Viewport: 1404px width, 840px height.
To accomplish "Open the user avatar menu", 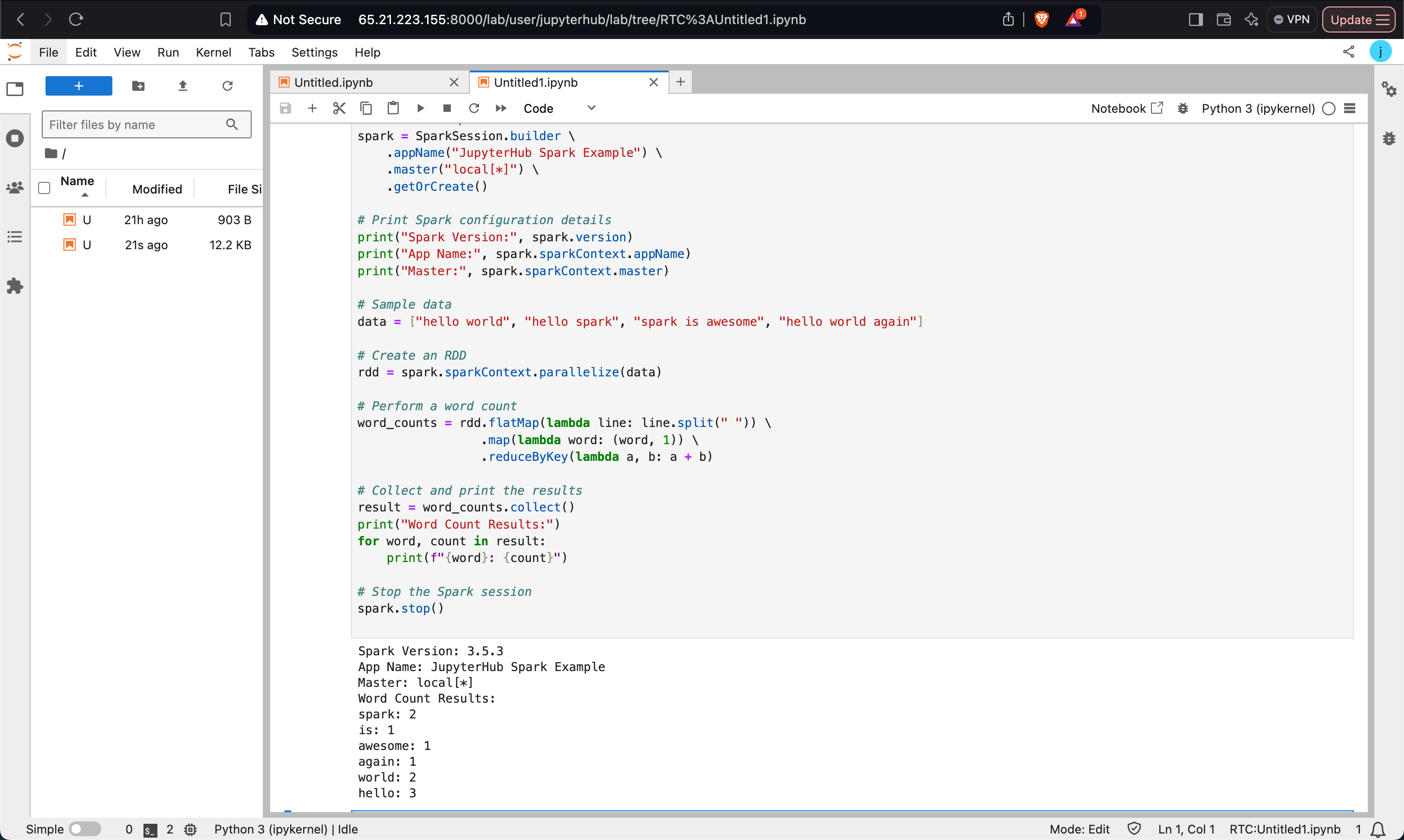I will point(1380,52).
